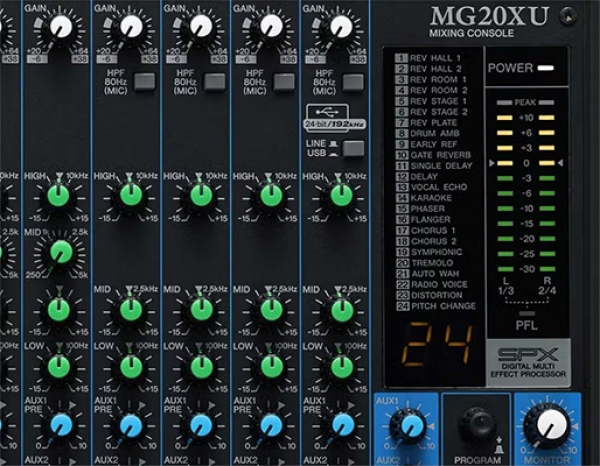Select effect 14 KARAOKE
This screenshot has width=600, height=466.
pos(424,198)
